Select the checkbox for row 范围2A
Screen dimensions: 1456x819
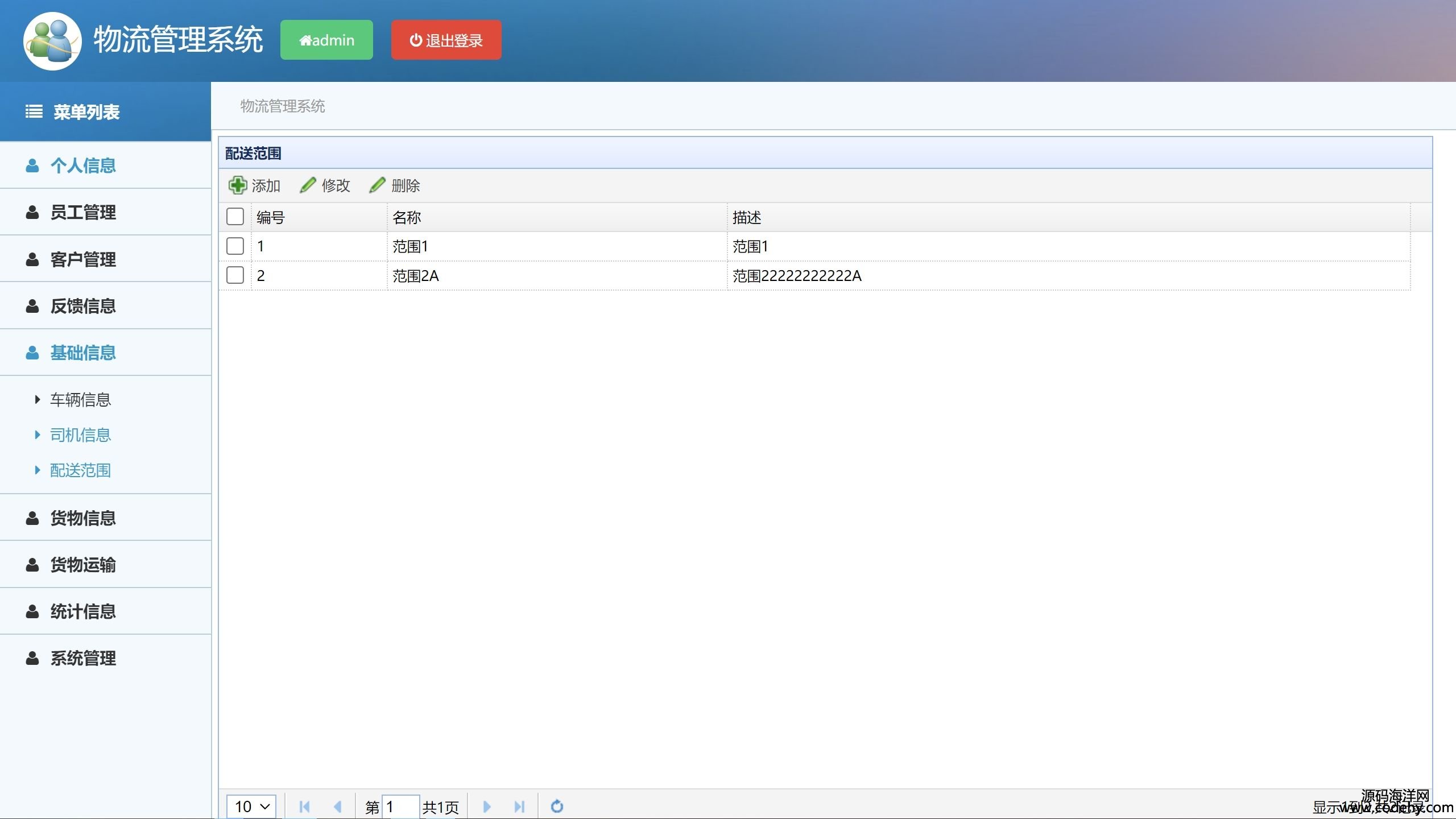tap(235, 275)
